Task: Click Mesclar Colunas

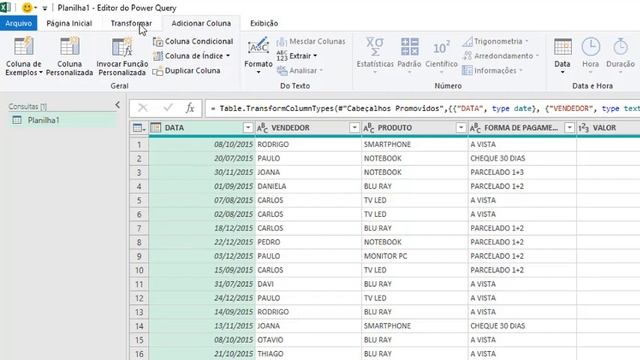Action: (311, 41)
